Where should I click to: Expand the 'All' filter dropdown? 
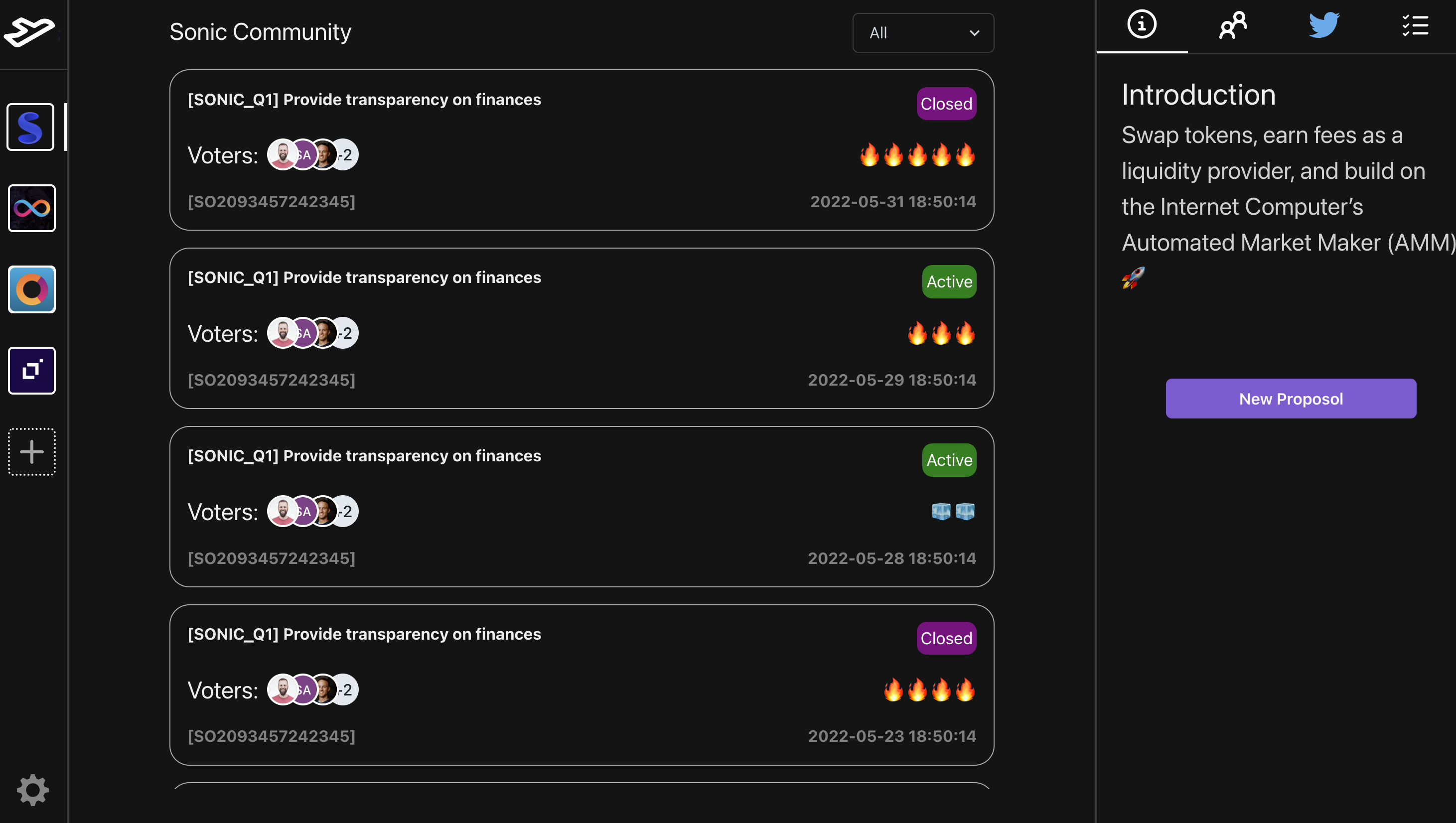(x=923, y=33)
